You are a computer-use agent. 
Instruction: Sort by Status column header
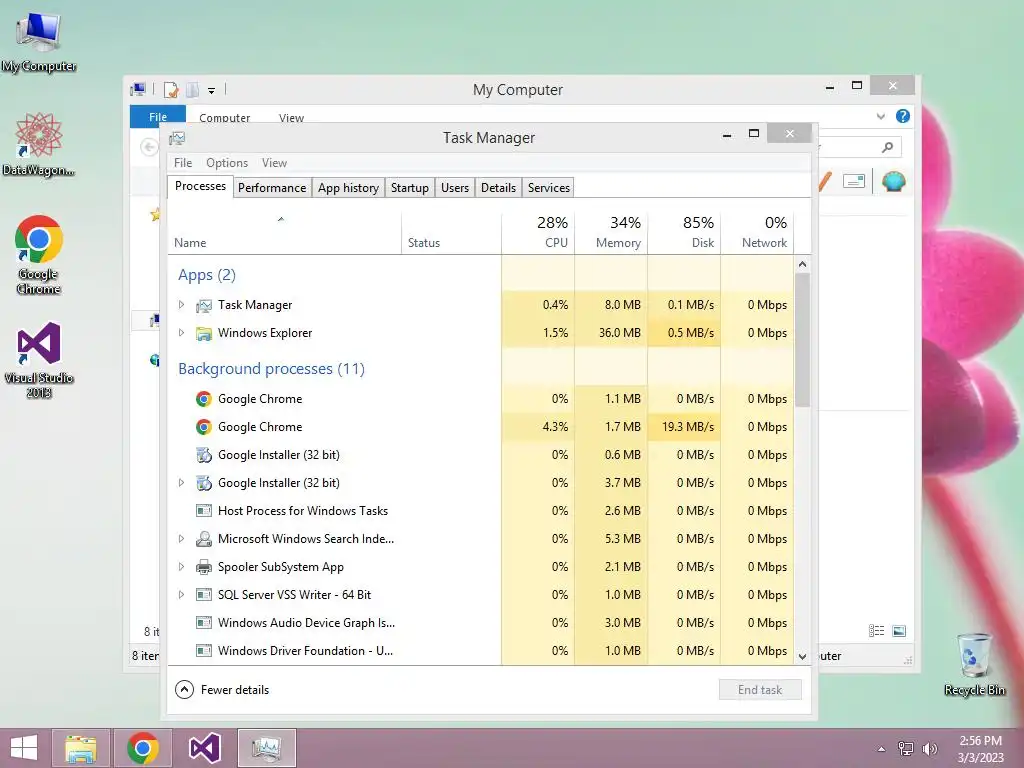pyautogui.click(x=451, y=232)
